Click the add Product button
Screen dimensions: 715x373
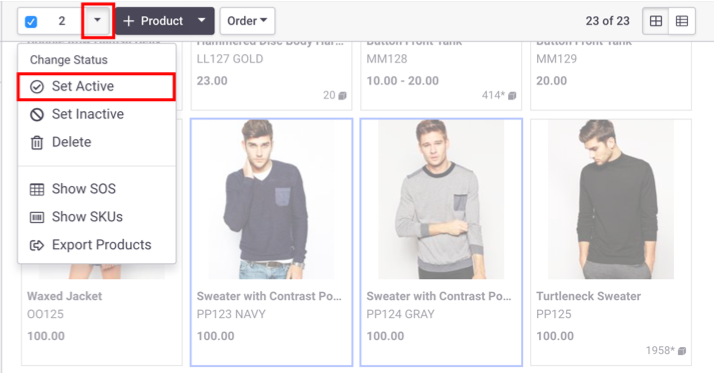153,21
